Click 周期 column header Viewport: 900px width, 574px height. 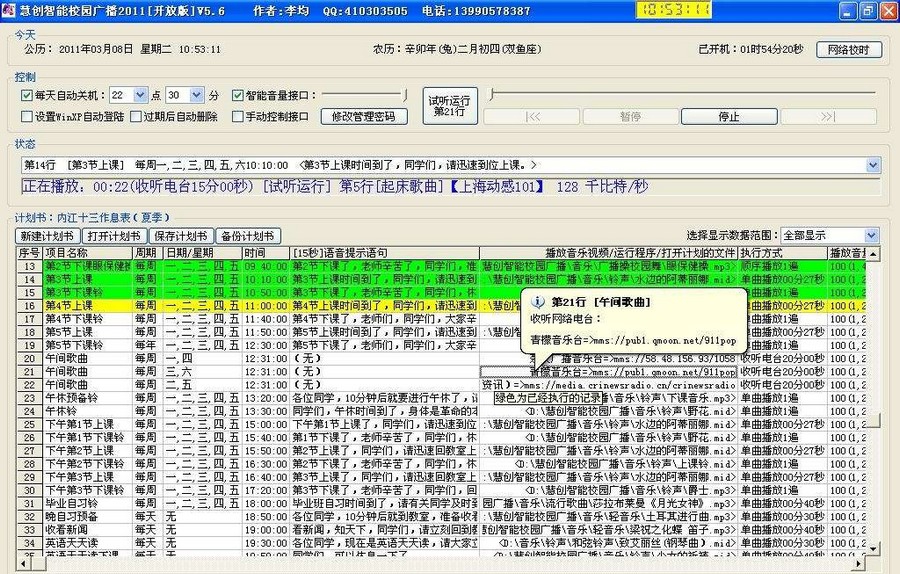click(x=148, y=253)
